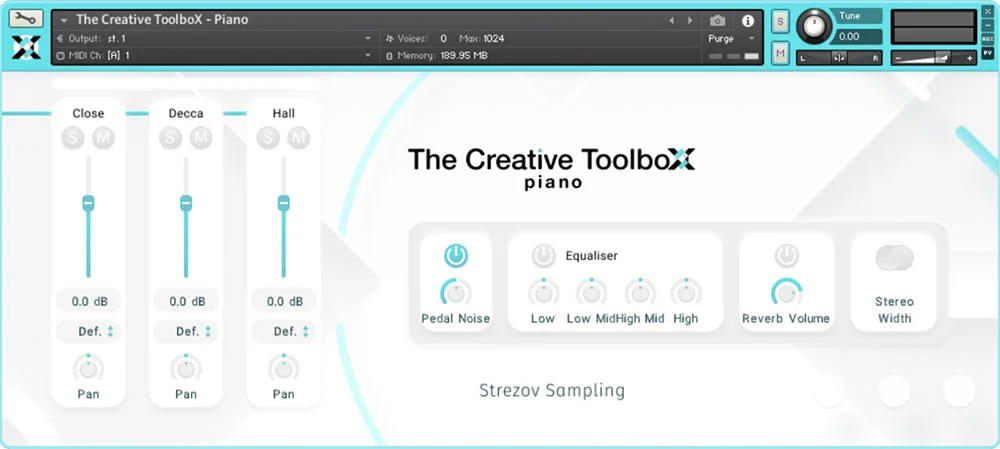
Task: Turn on the Reverb power button
Action: click(787, 256)
